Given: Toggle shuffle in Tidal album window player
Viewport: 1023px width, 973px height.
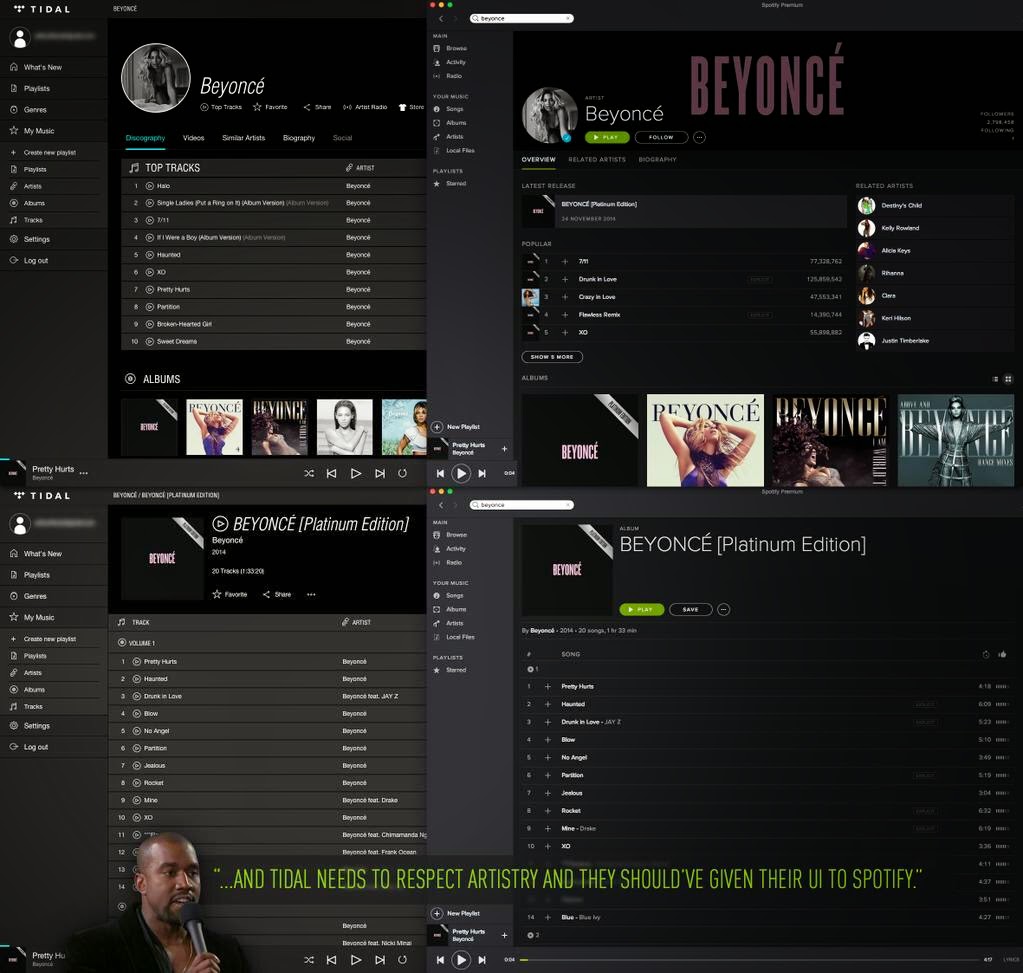Looking at the screenshot, I should pyautogui.click(x=309, y=960).
